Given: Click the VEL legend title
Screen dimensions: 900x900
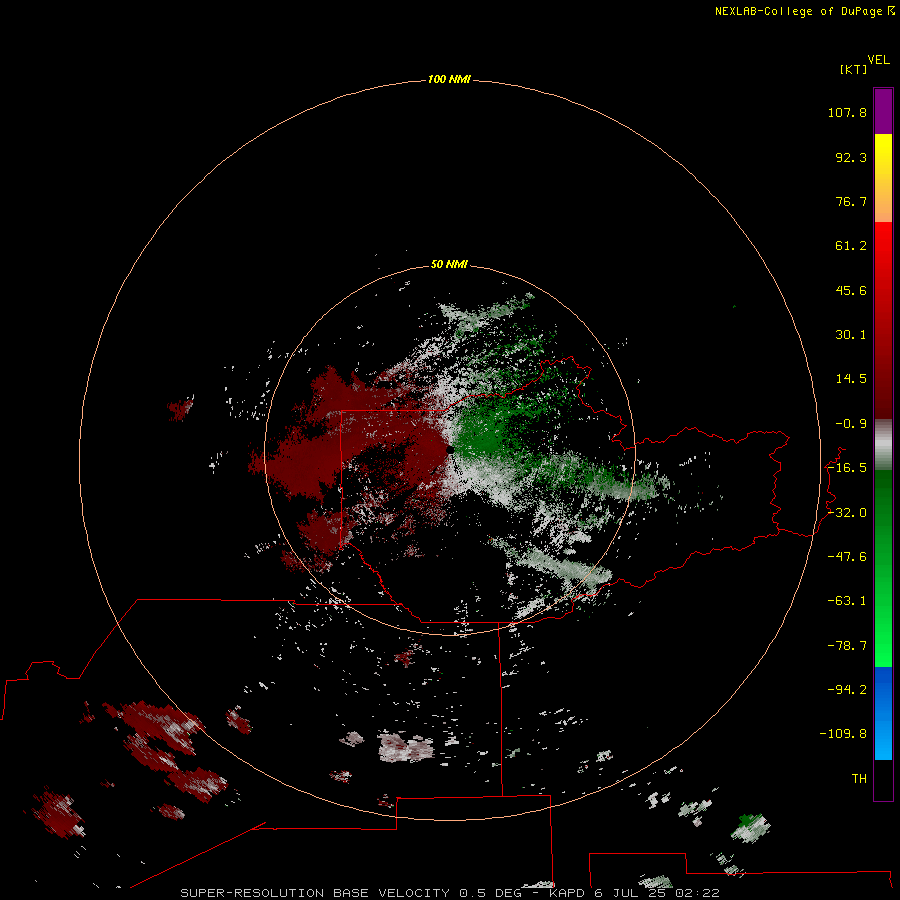Looking at the screenshot, I should (x=878, y=60).
